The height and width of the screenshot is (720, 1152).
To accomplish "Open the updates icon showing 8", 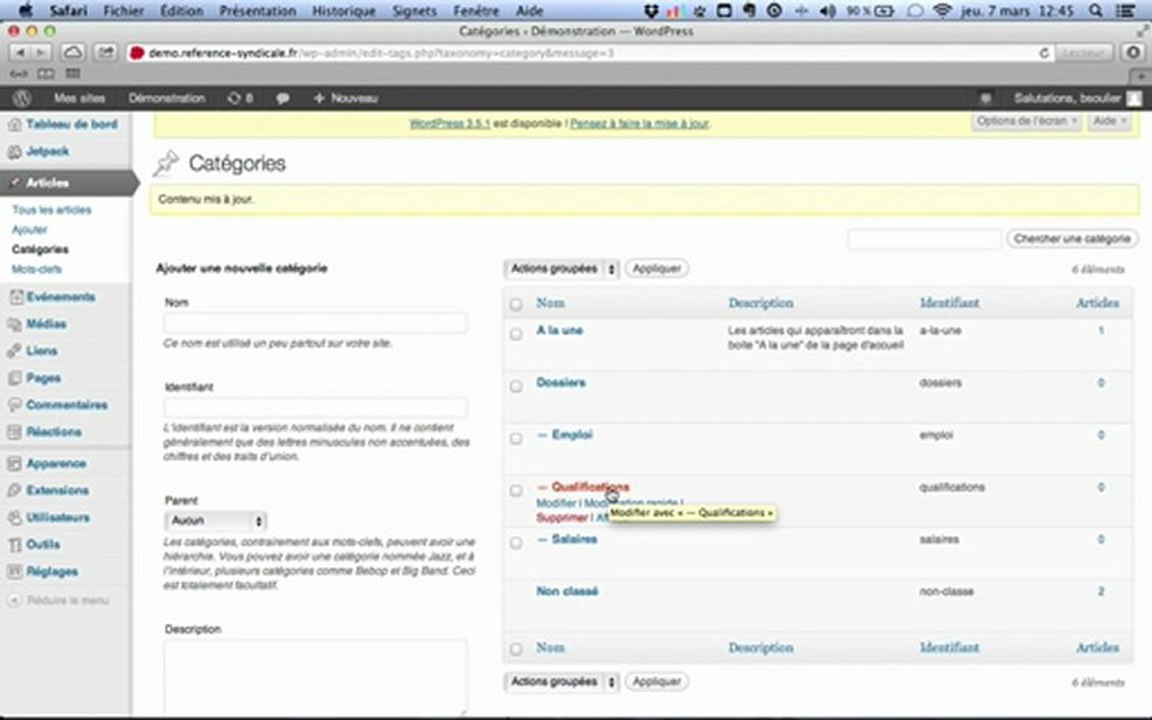I will coord(240,98).
